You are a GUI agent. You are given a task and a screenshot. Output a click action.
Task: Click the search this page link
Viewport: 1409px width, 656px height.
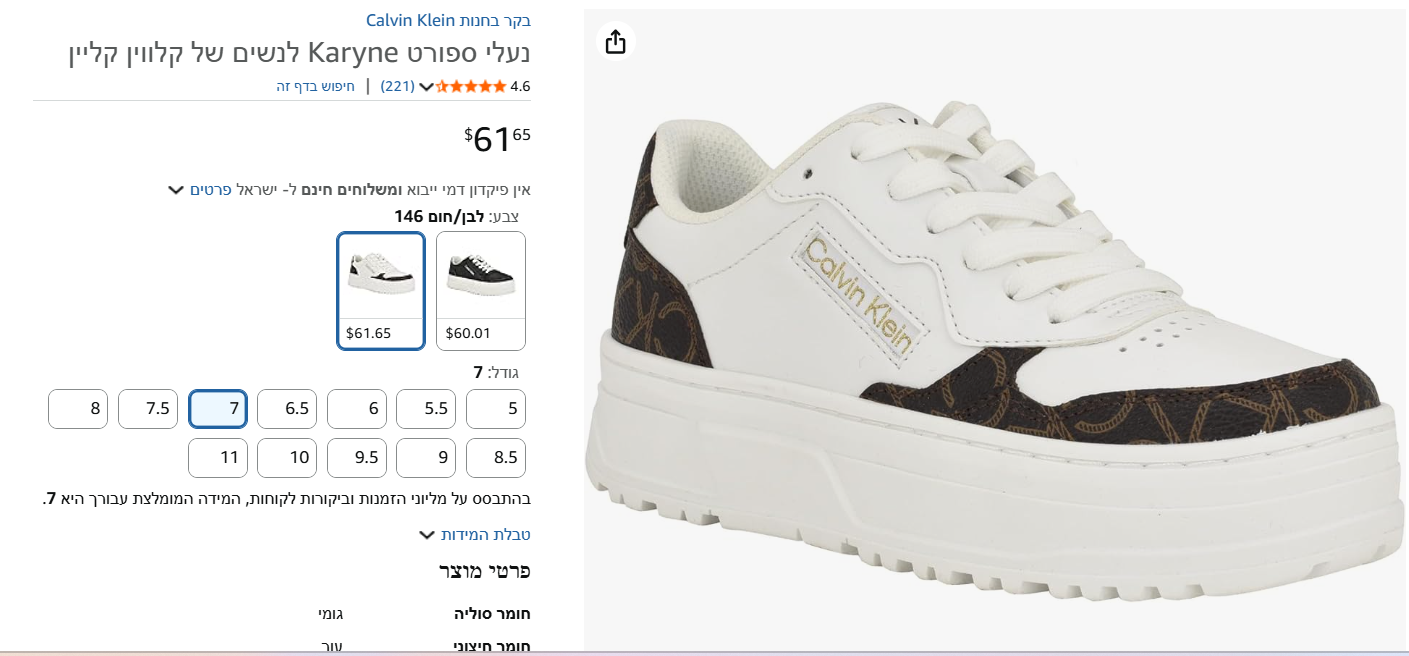[x=316, y=86]
